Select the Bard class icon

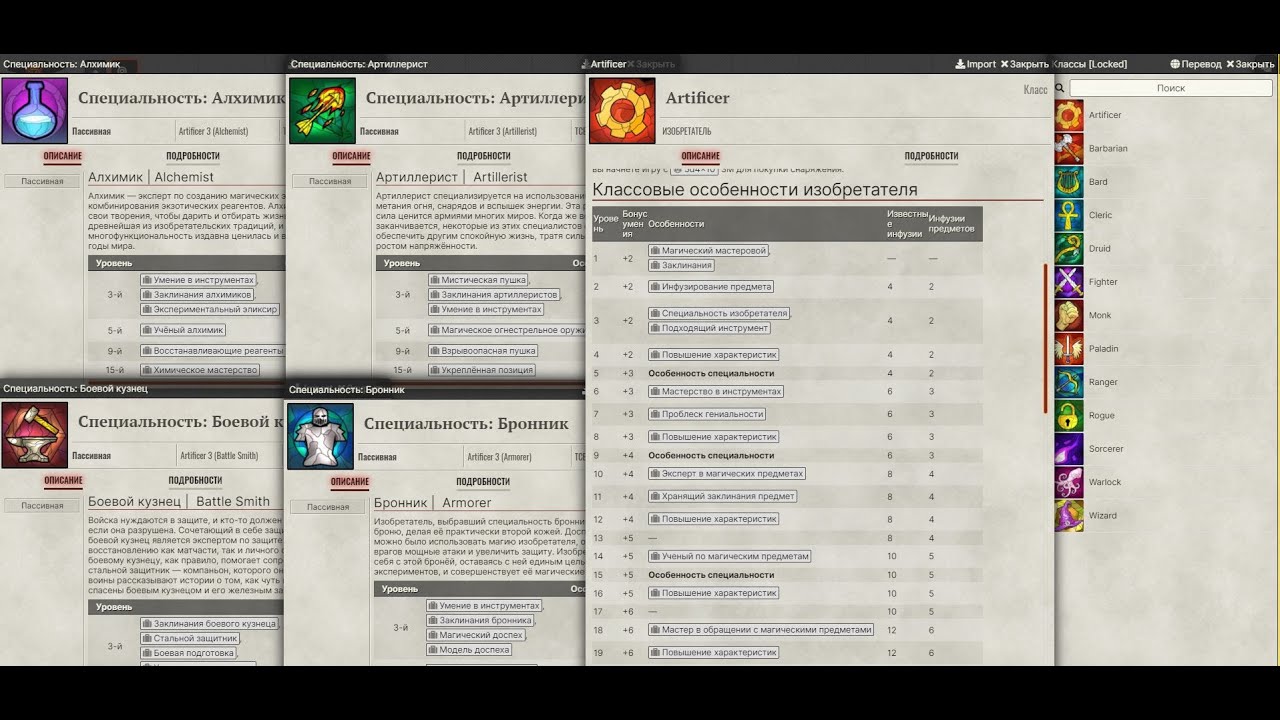coord(1069,182)
